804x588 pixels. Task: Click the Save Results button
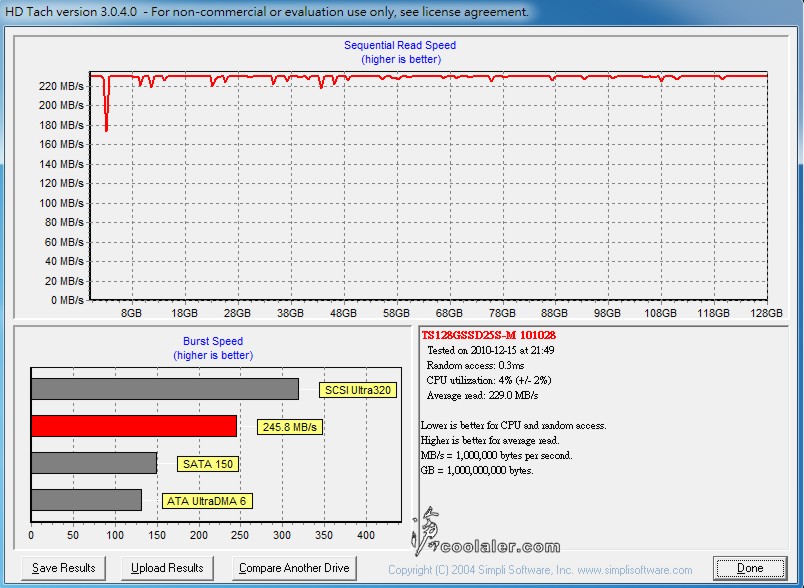64,568
